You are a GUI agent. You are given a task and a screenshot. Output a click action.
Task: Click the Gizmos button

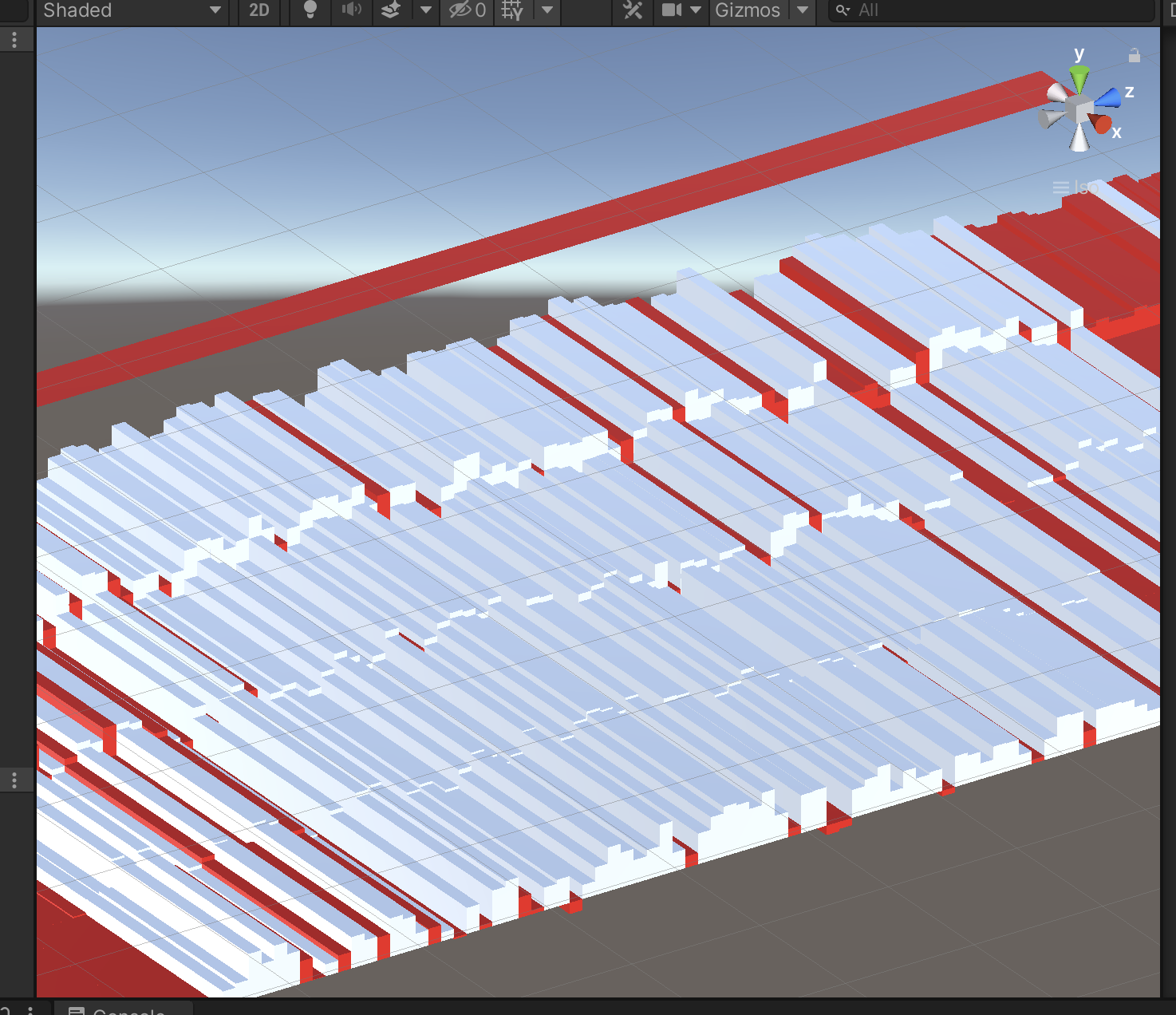coord(748,10)
